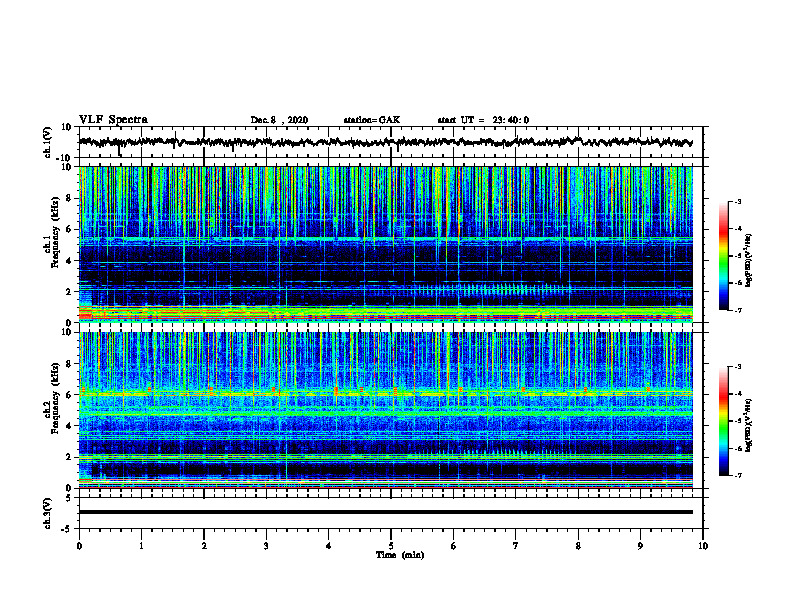Click the "-3" label on ch.1 color scale
The height and width of the screenshot is (612, 792).
[x=737, y=201]
